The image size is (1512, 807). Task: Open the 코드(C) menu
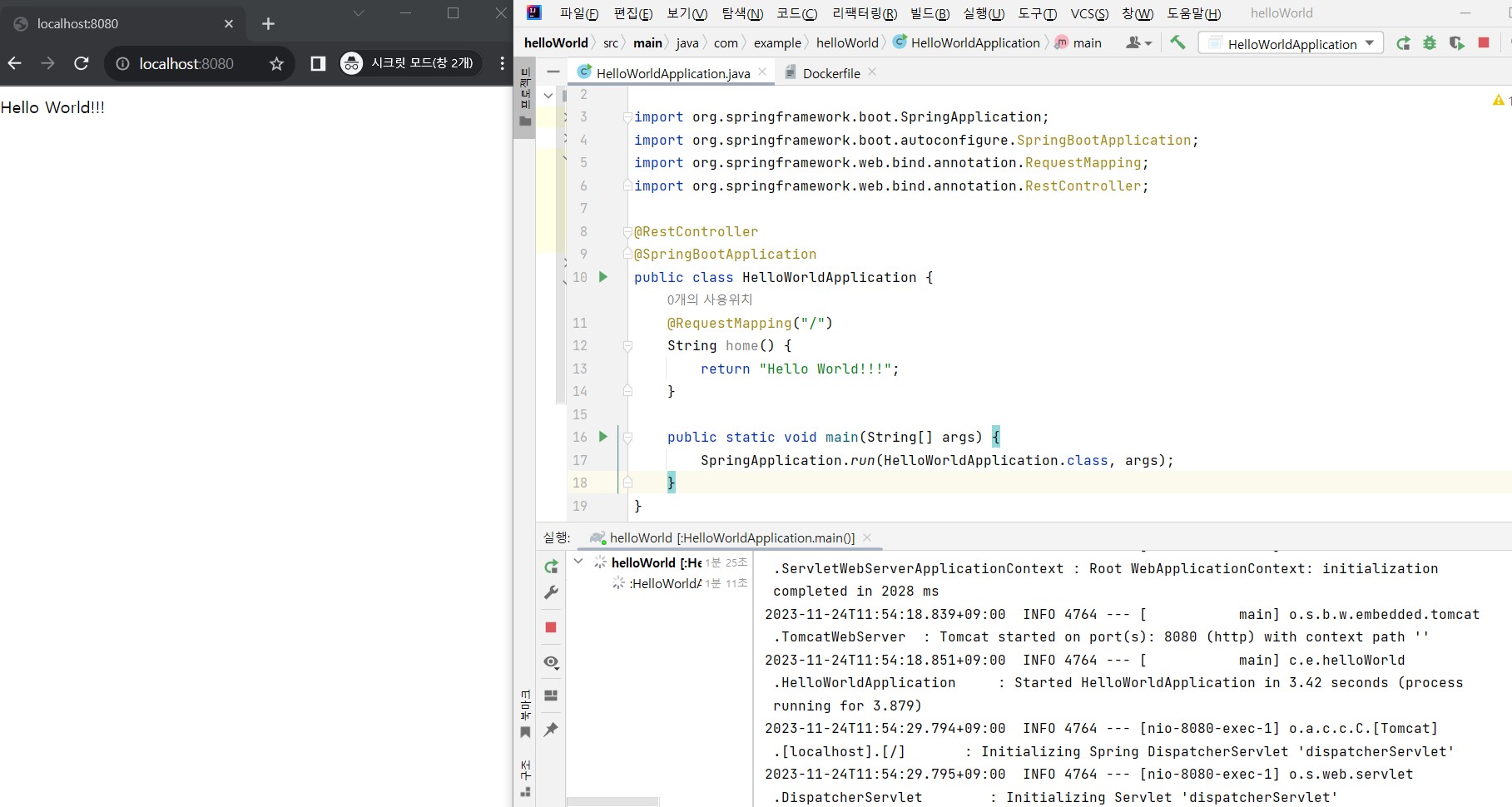pyautogui.click(x=797, y=13)
